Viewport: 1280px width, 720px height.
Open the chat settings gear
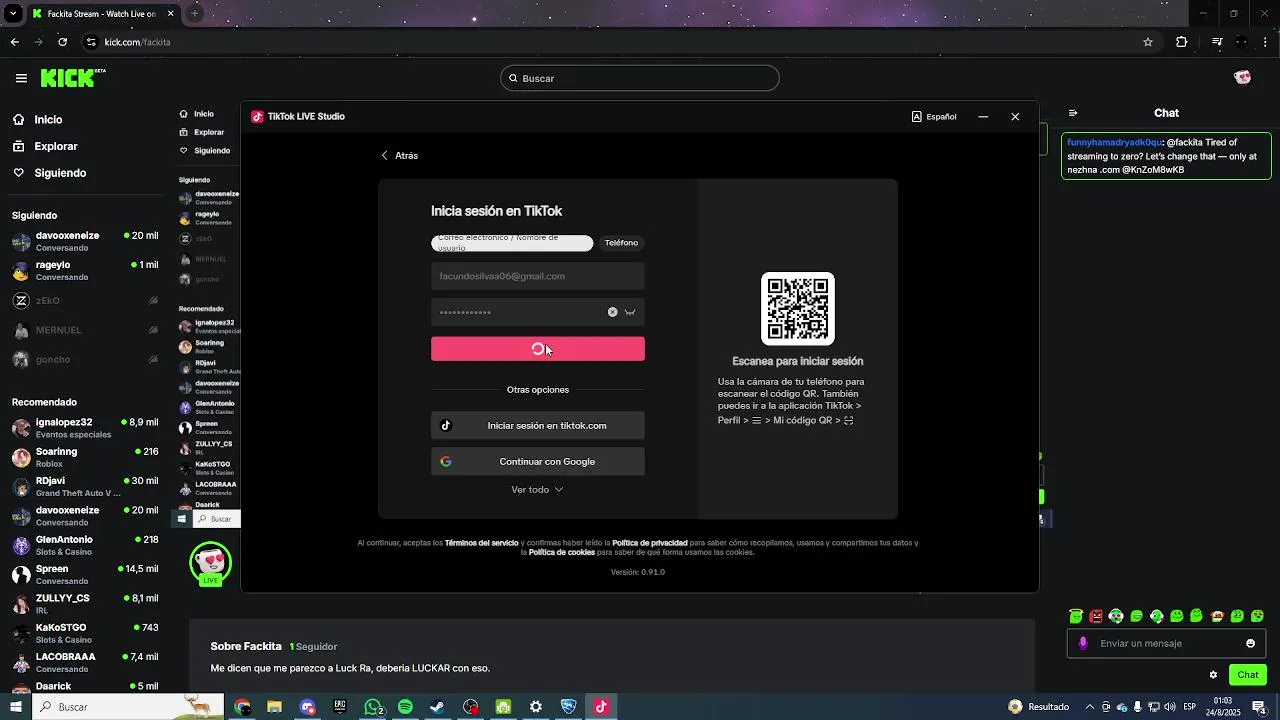(1213, 675)
